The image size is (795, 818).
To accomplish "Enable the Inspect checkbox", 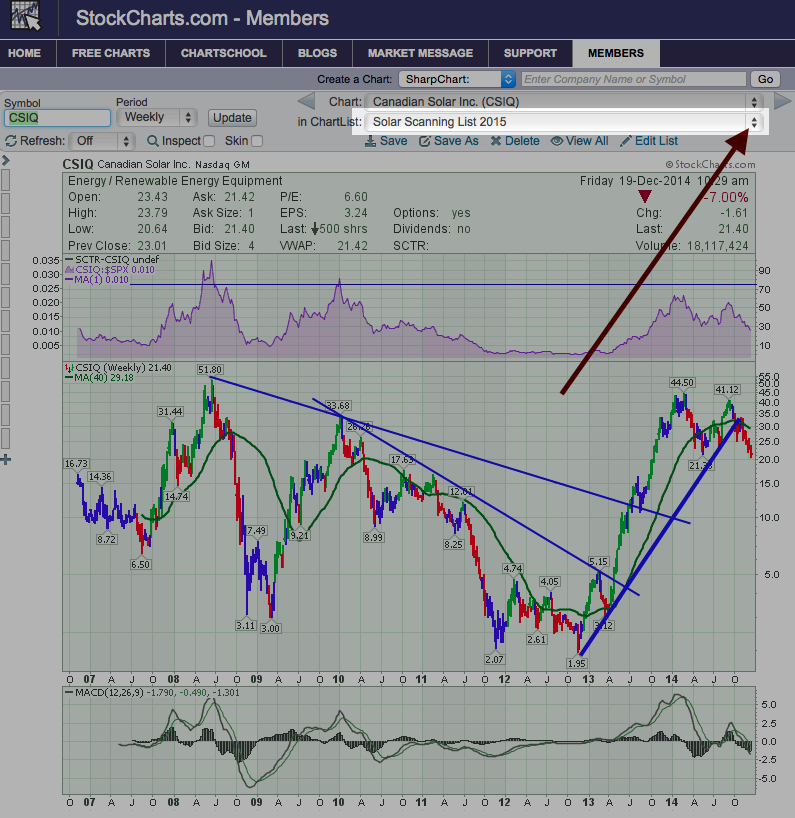I will (209, 142).
